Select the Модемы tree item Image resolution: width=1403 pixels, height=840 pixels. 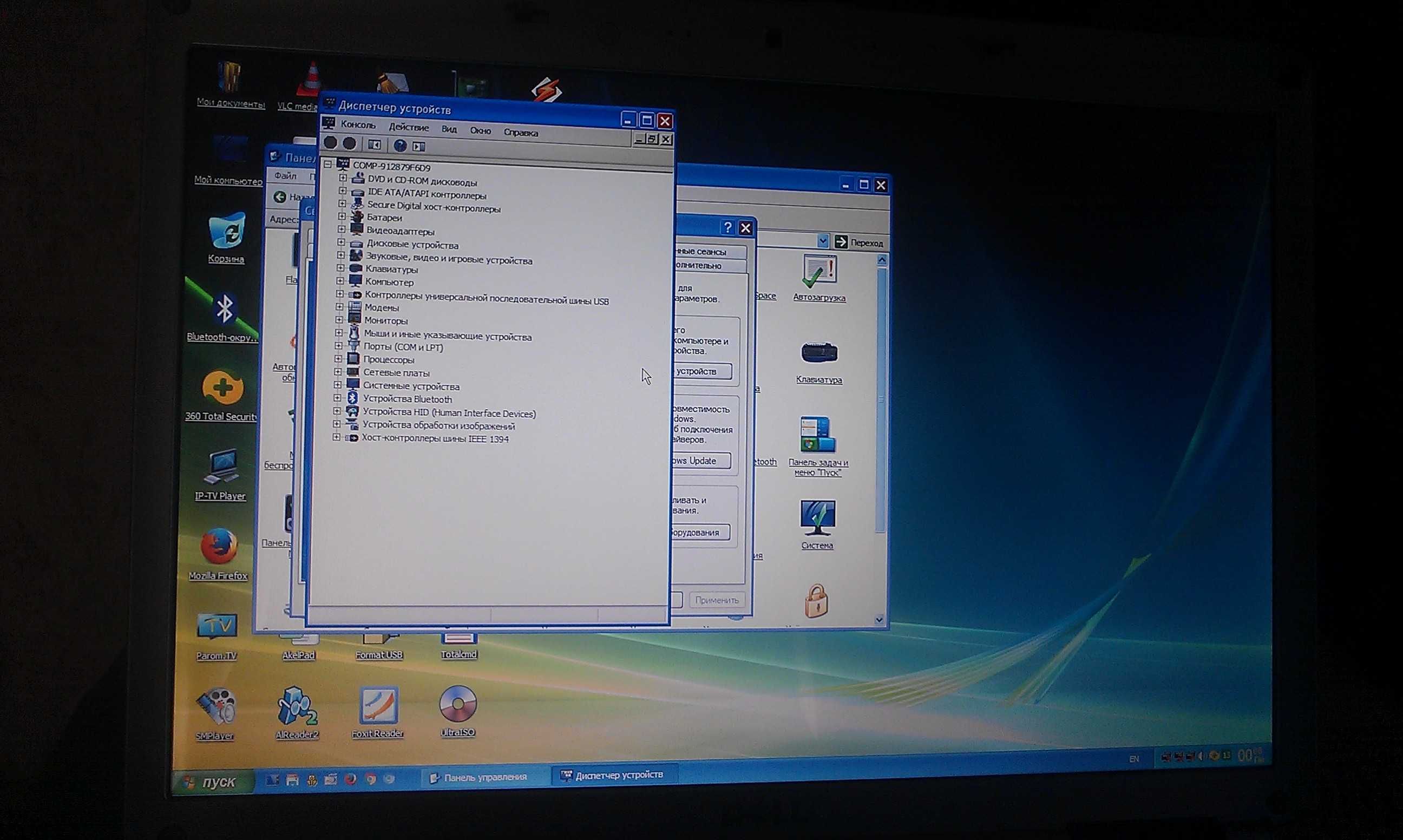381,307
